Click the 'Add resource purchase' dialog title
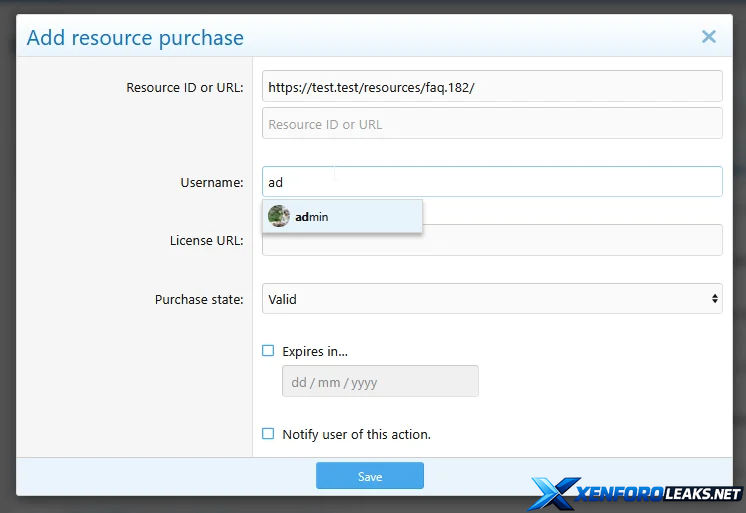 pyautogui.click(x=135, y=38)
